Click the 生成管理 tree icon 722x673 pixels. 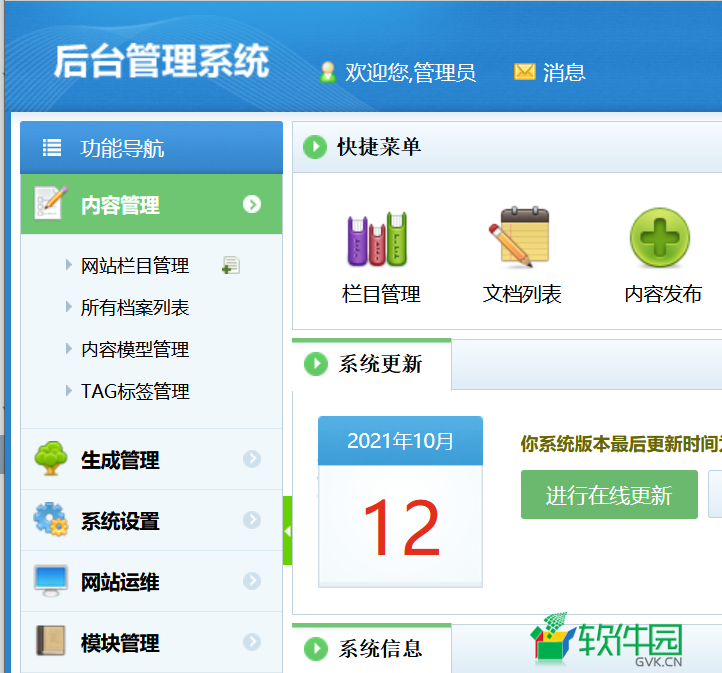(51, 458)
